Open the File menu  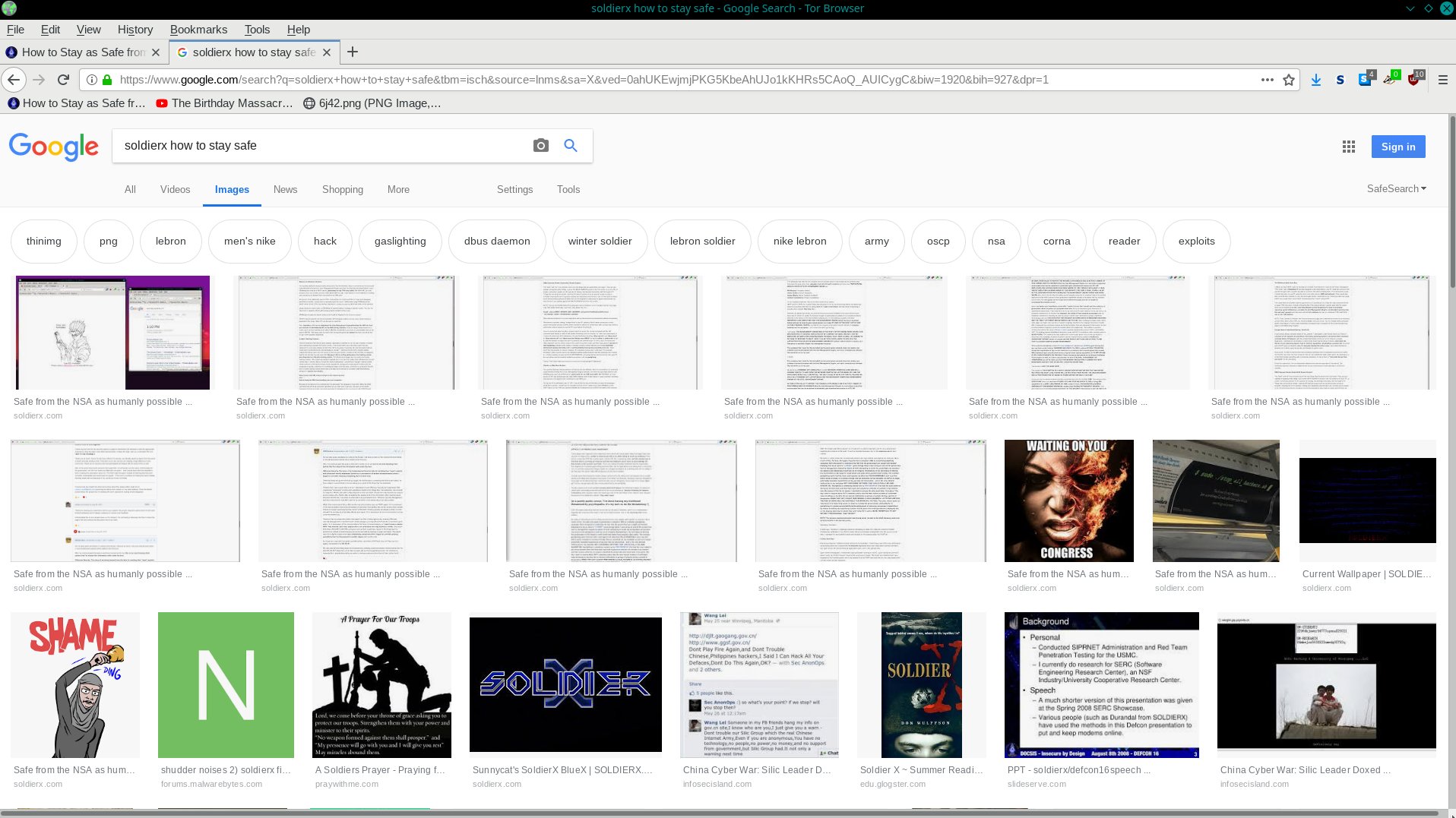15,30
